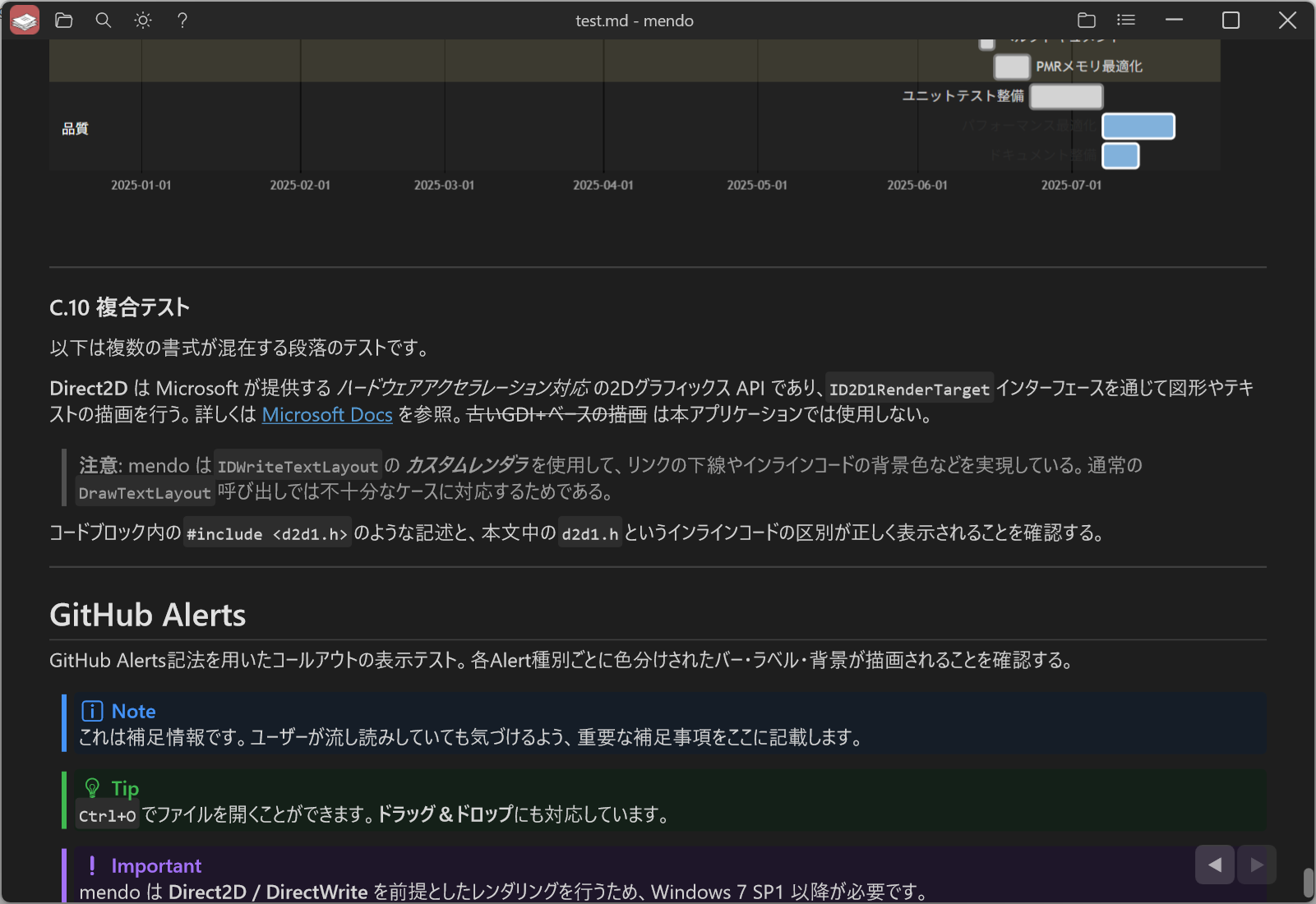Image resolution: width=1316 pixels, height=904 pixels.
Task: Click the mendo app logo icon
Action: tap(25, 21)
